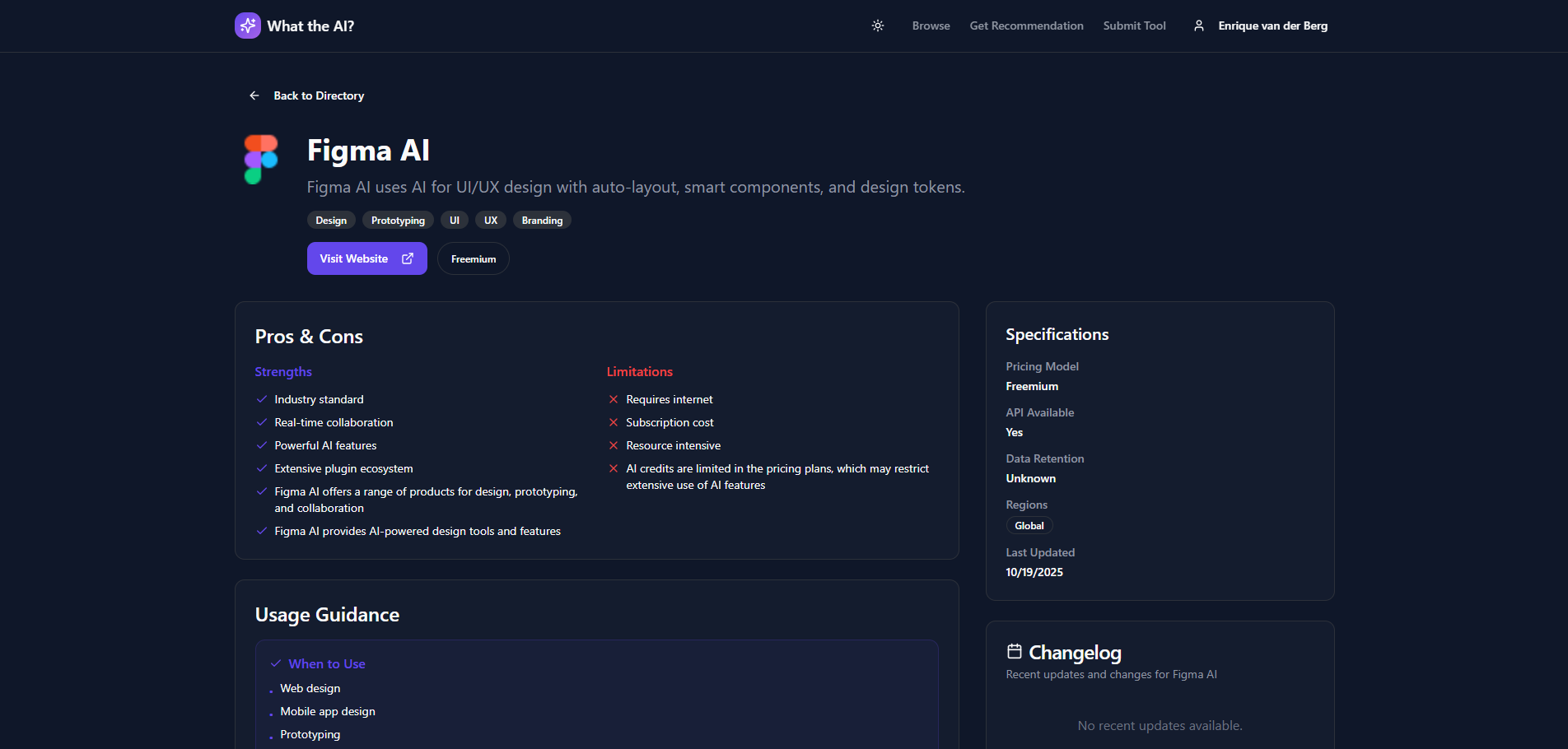This screenshot has width=1568, height=749.
Task: Toggle the light theme with the sun icon
Action: coord(877,26)
